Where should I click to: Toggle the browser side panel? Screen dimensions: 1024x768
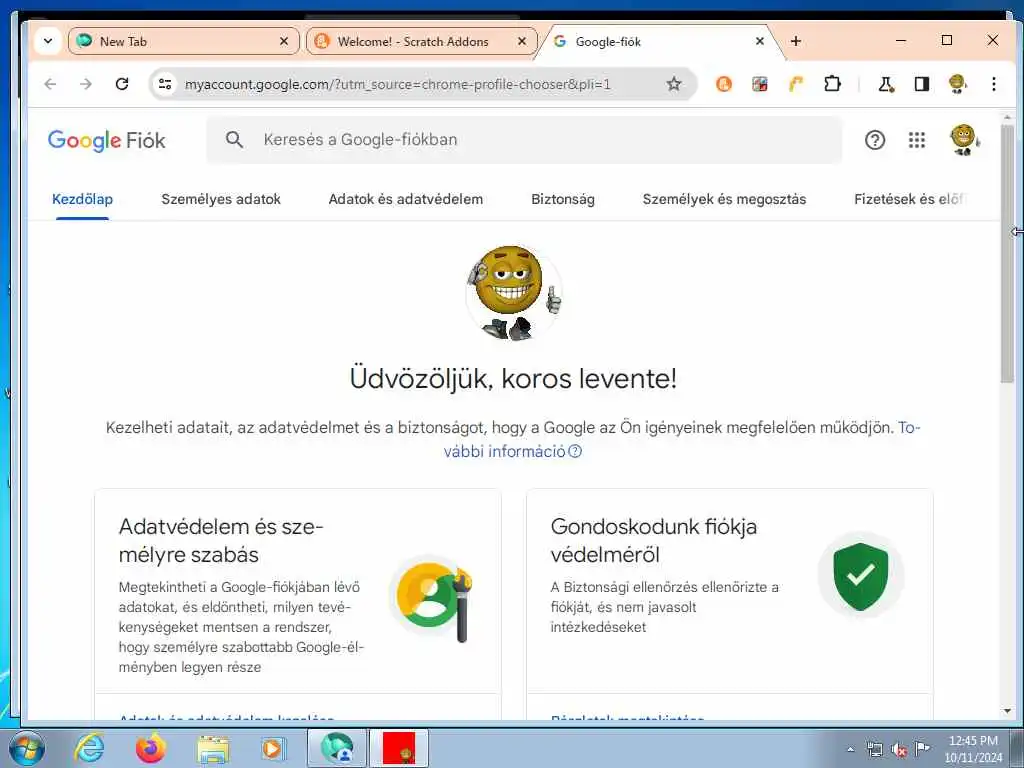tap(921, 84)
